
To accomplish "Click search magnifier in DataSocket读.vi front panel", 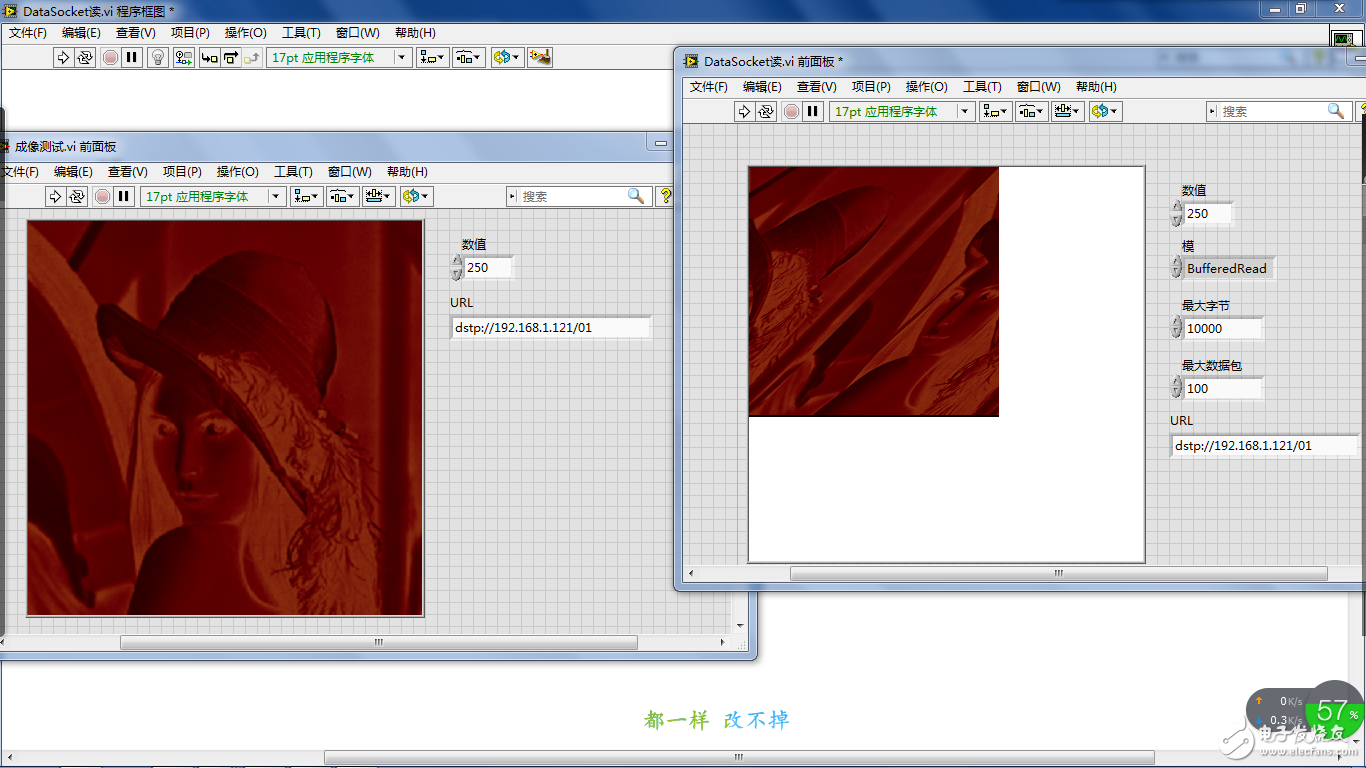I will point(1336,111).
